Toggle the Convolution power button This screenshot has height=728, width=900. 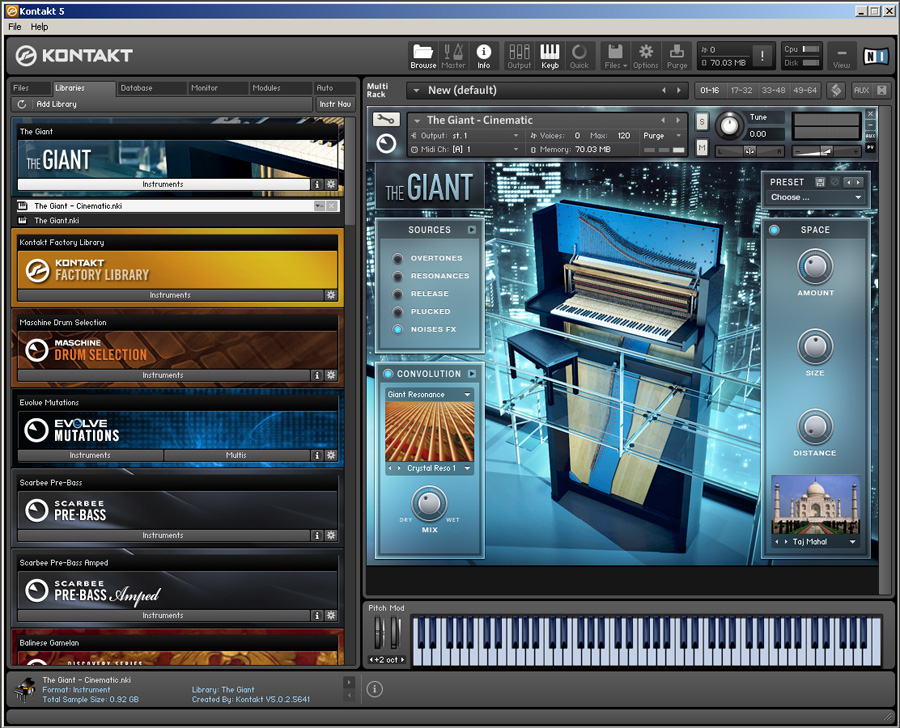coord(388,374)
